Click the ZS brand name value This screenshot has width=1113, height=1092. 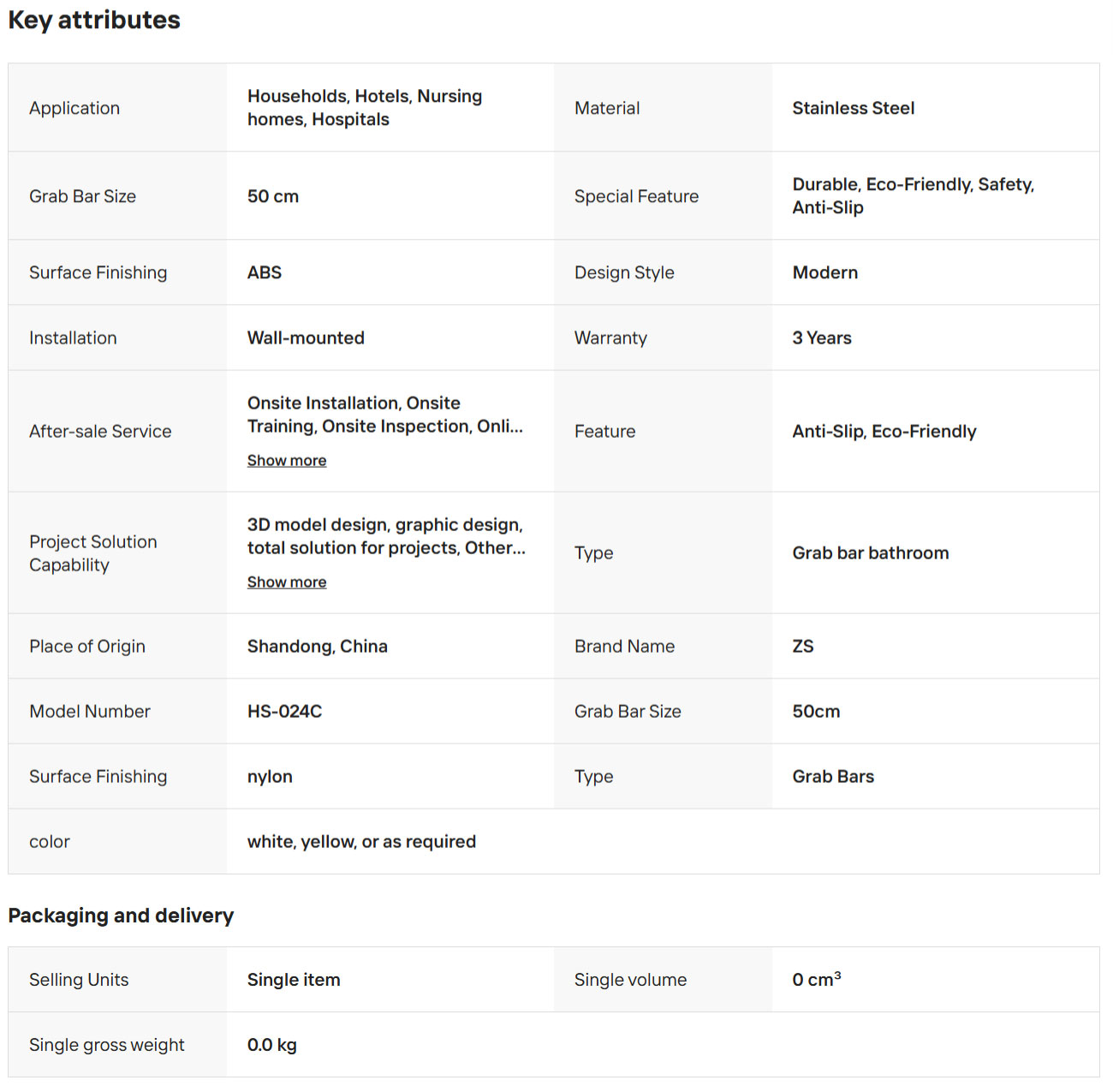(x=803, y=647)
